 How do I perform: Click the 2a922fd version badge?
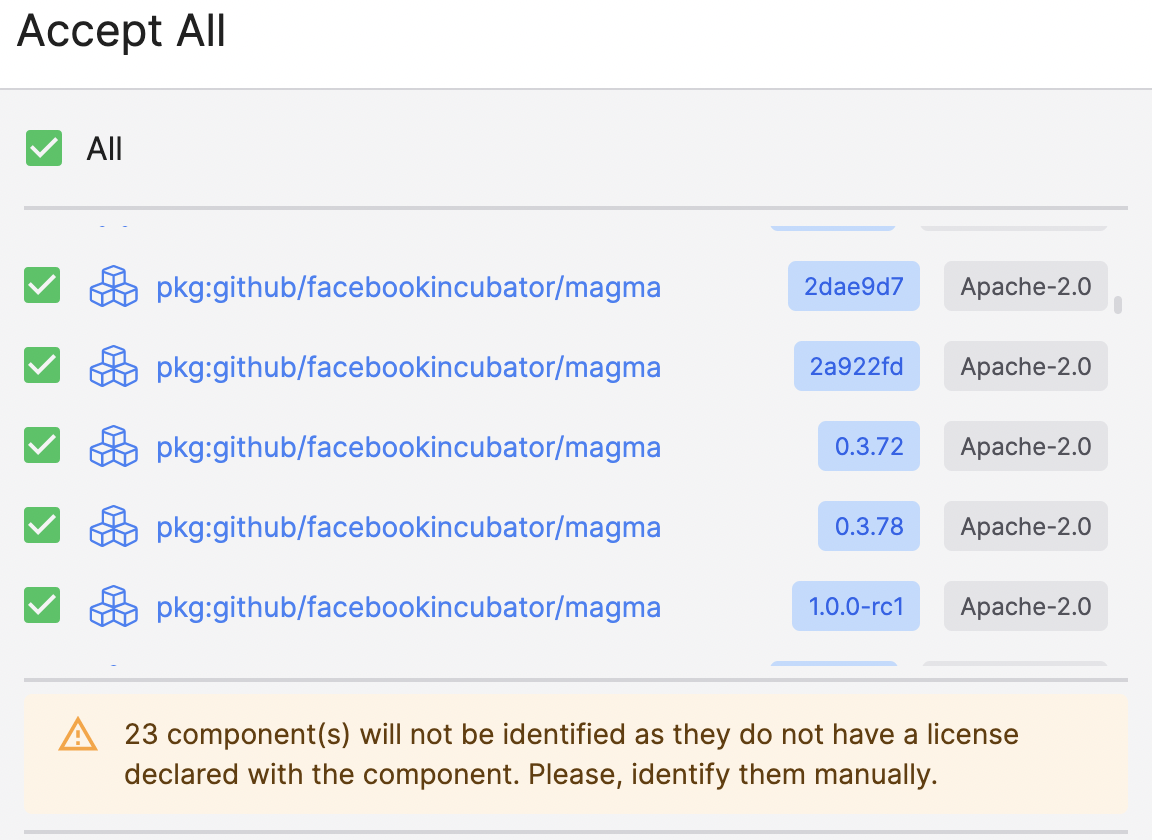[857, 366]
